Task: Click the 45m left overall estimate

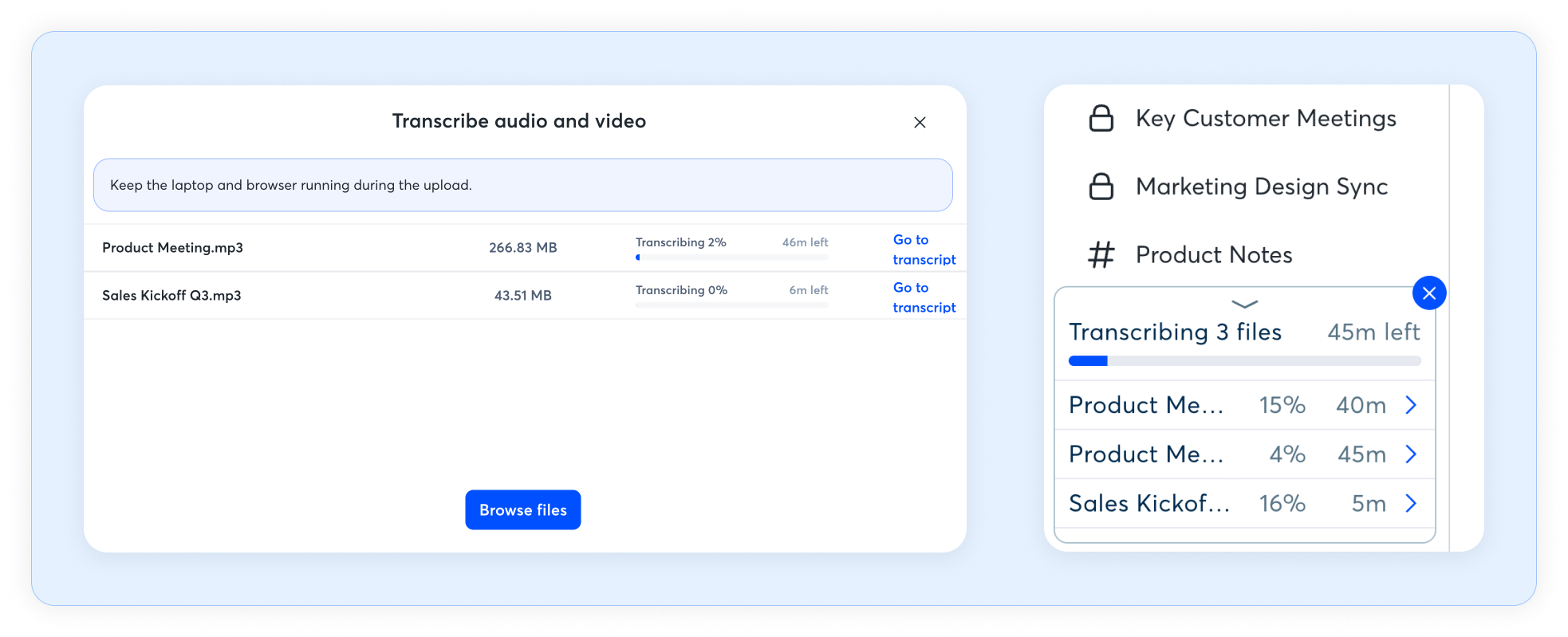Action: [x=1373, y=332]
